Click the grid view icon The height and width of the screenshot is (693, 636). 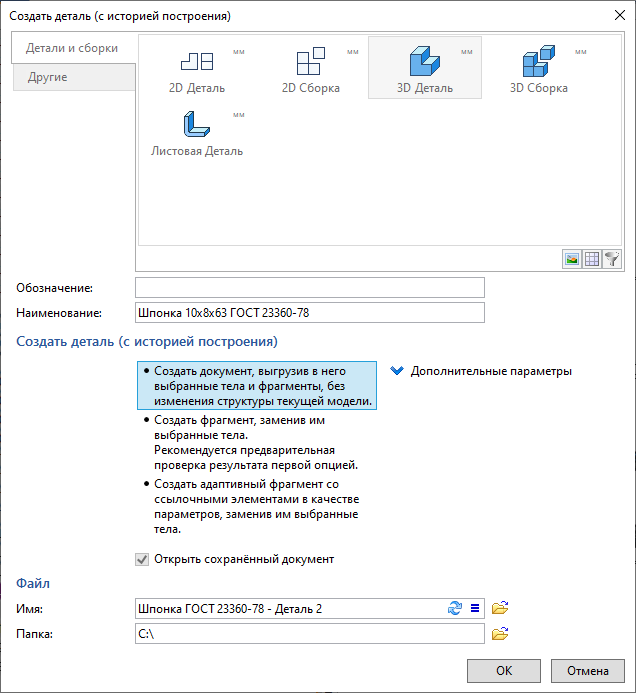(x=592, y=259)
